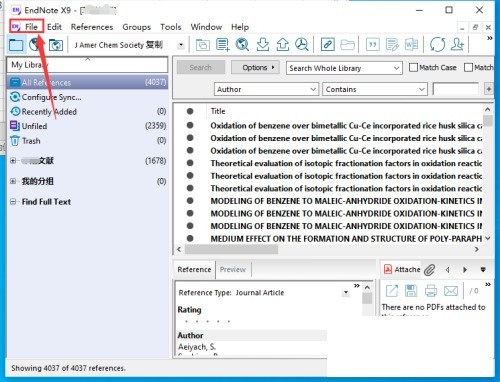Open the Author field dropdown
This screenshot has width=500, height=382.
(x=266, y=89)
